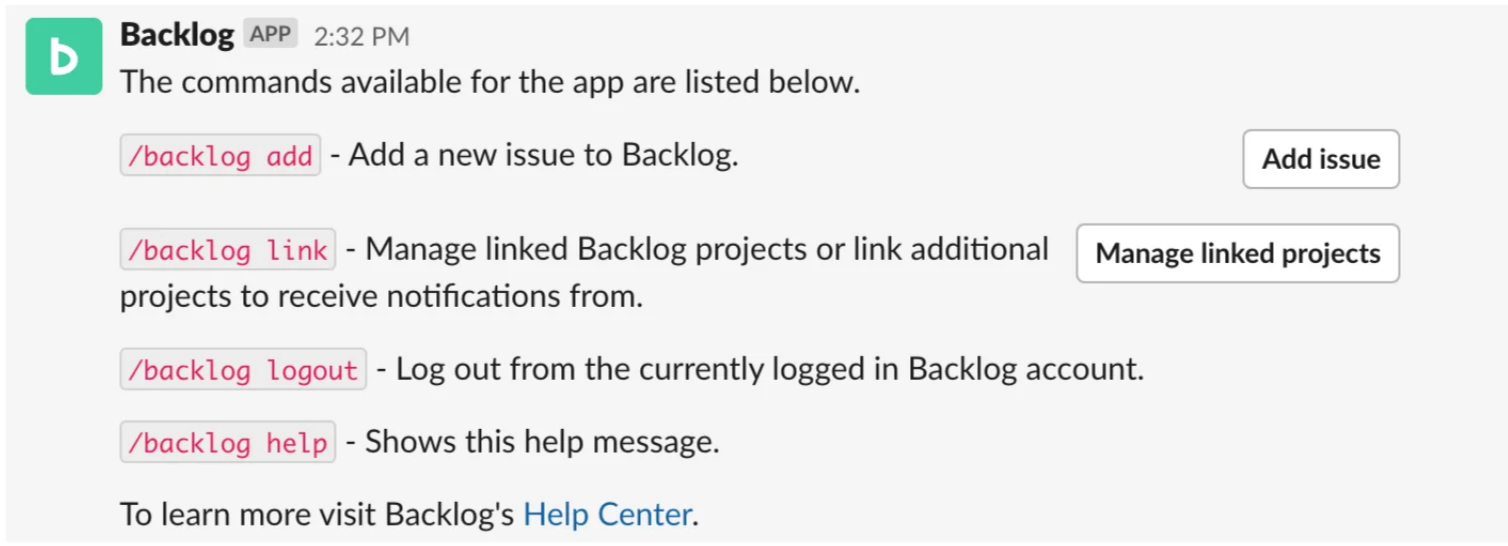Click the '/backlog link' command code
The height and width of the screenshot is (546, 1508).
pyautogui.click(x=228, y=250)
